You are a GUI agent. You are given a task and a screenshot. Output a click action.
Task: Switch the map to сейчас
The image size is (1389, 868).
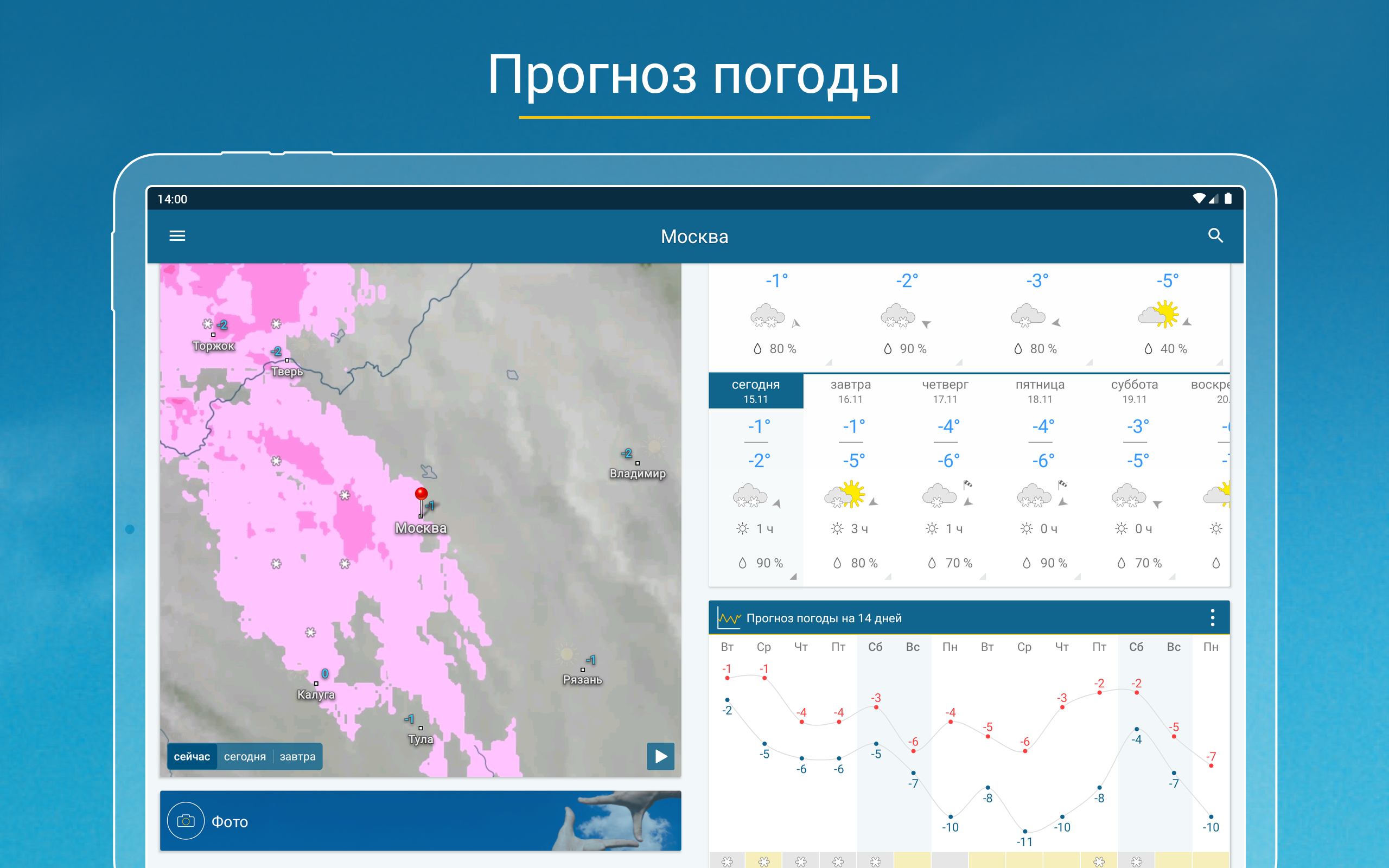[x=192, y=757]
